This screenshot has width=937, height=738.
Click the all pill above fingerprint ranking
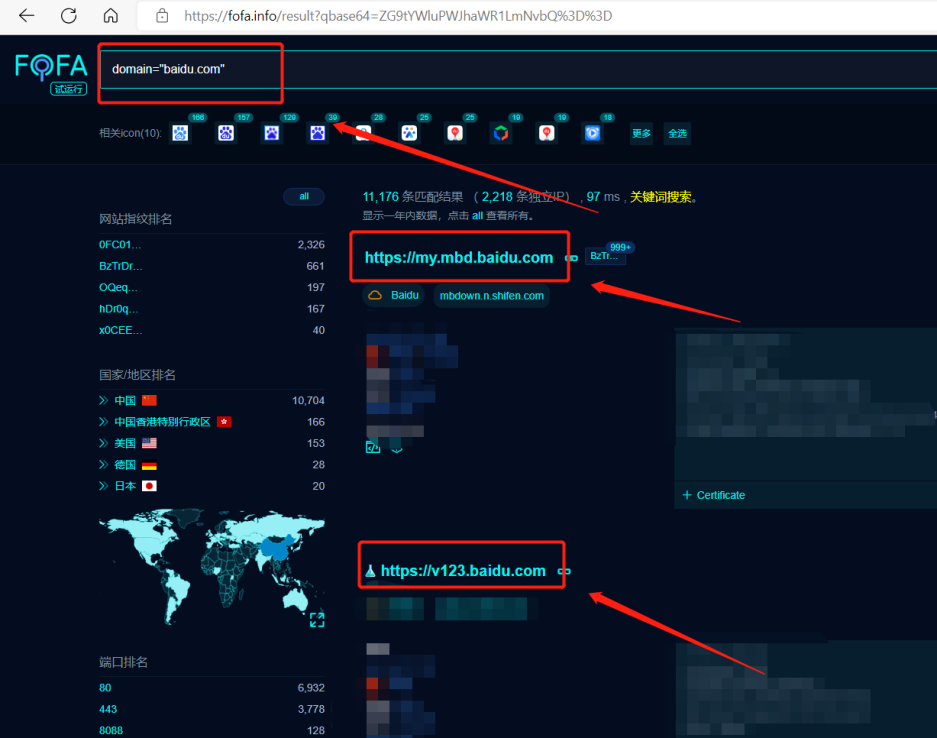click(304, 197)
